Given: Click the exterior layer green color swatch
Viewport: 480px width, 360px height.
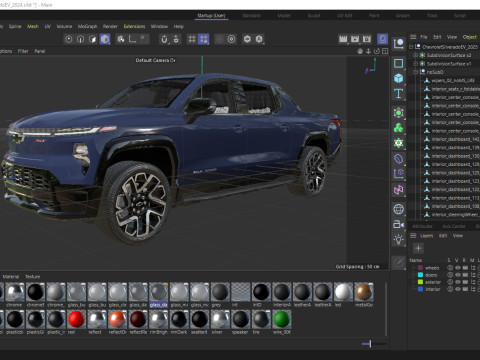Looking at the screenshot, I should pyautogui.click(x=420, y=282).
